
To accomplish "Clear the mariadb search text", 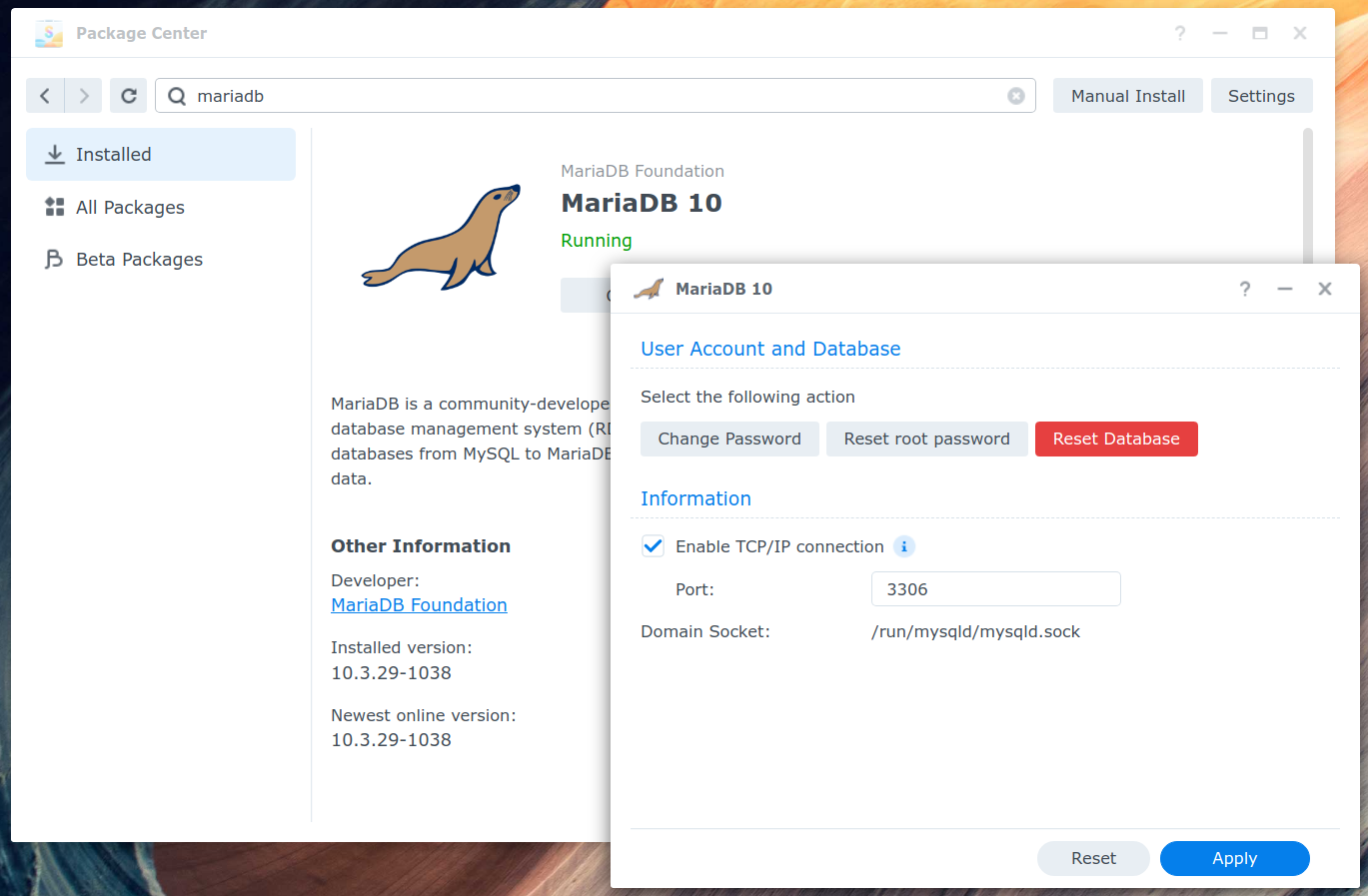I will (1016, 96).
